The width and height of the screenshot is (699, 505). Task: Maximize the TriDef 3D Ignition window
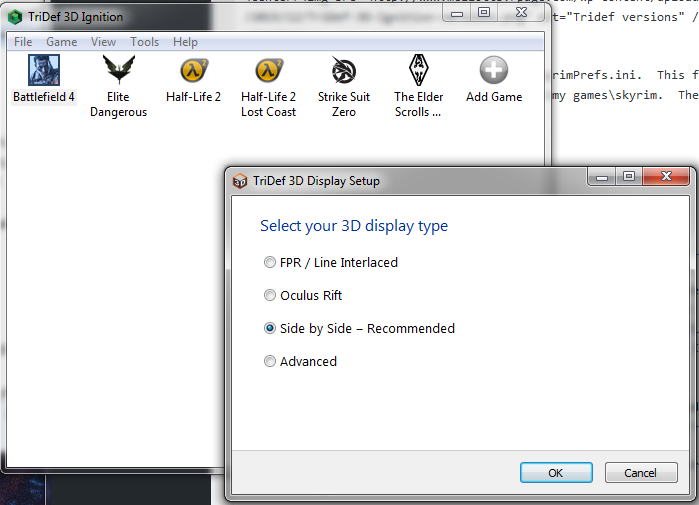[x=484, y=13]
